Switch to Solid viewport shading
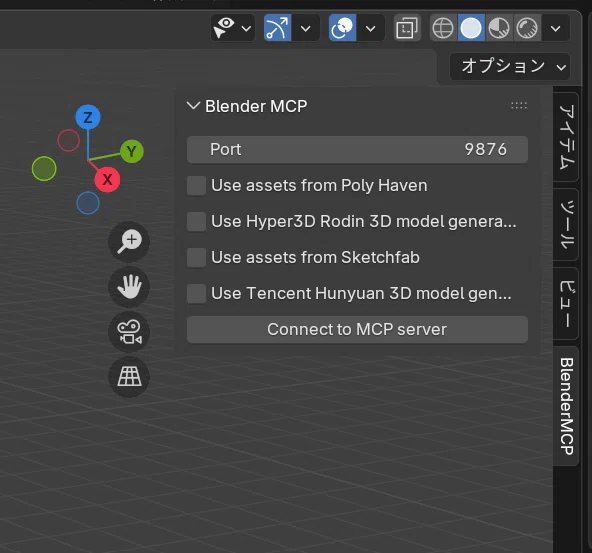592x553 pixels. pos(471,28)
